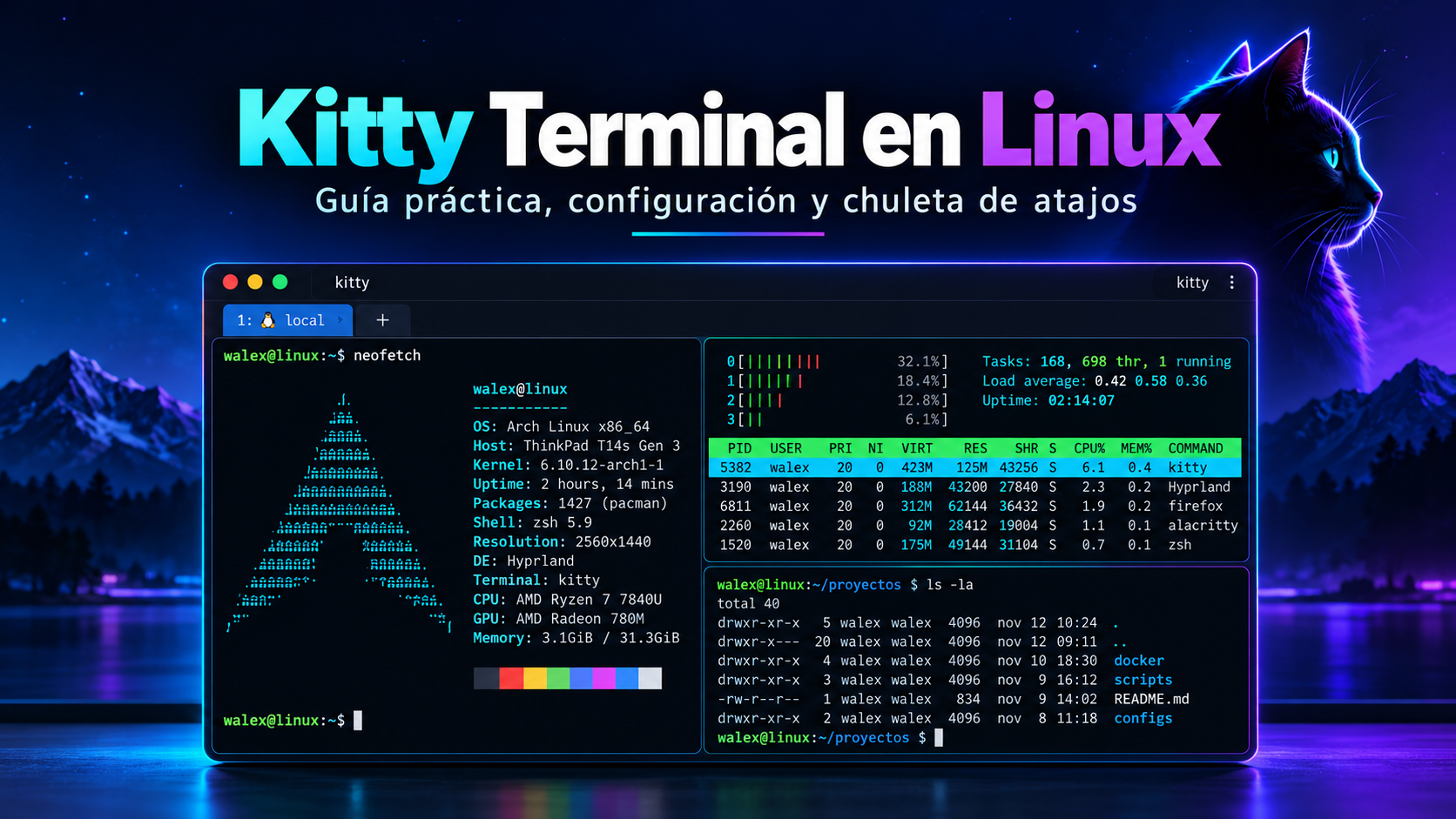
Task: Click the "Host: ThinkPad T14s Gen 3" line
Action: (576, 446)
